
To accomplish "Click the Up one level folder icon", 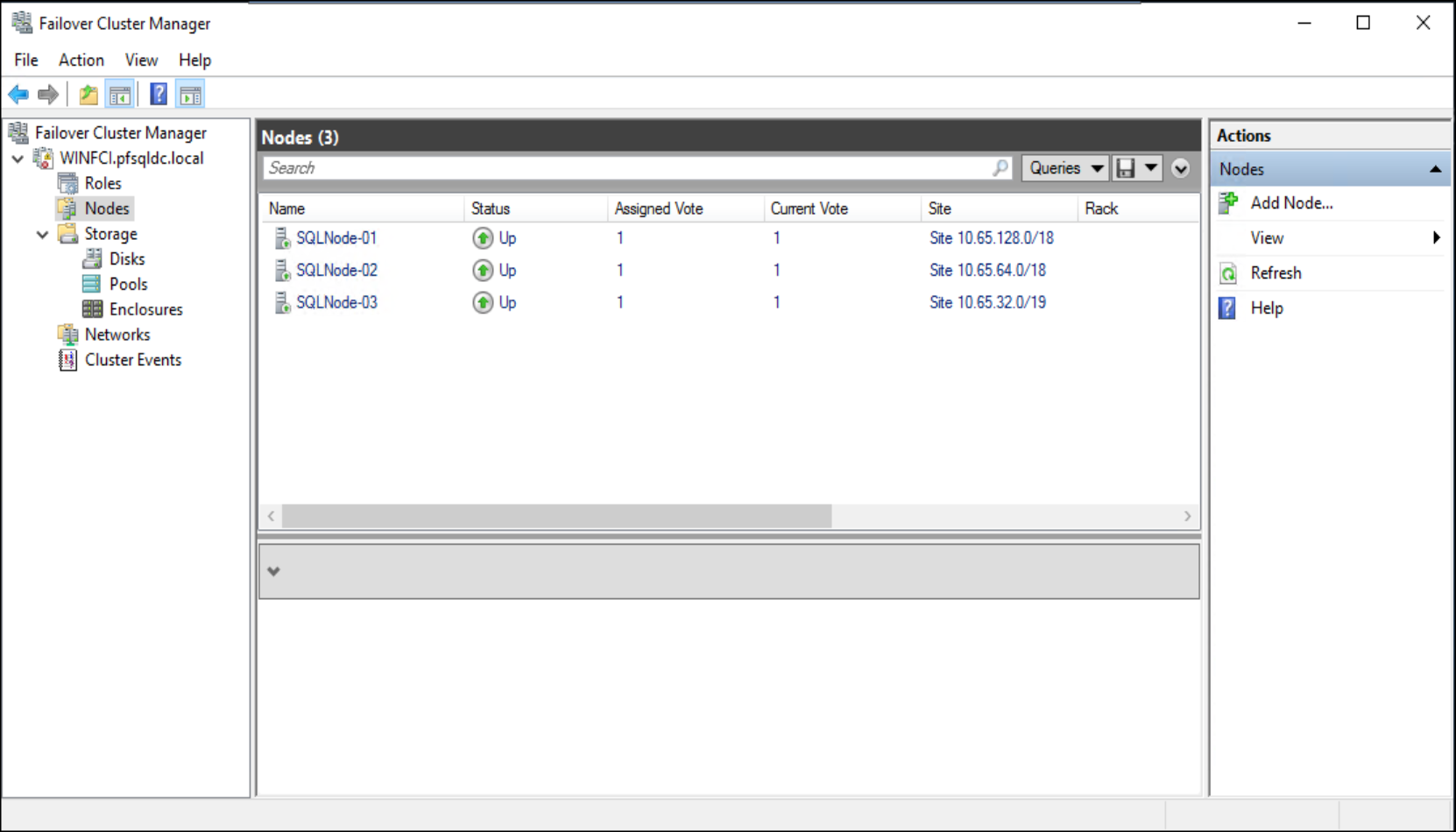I will 88,95.
